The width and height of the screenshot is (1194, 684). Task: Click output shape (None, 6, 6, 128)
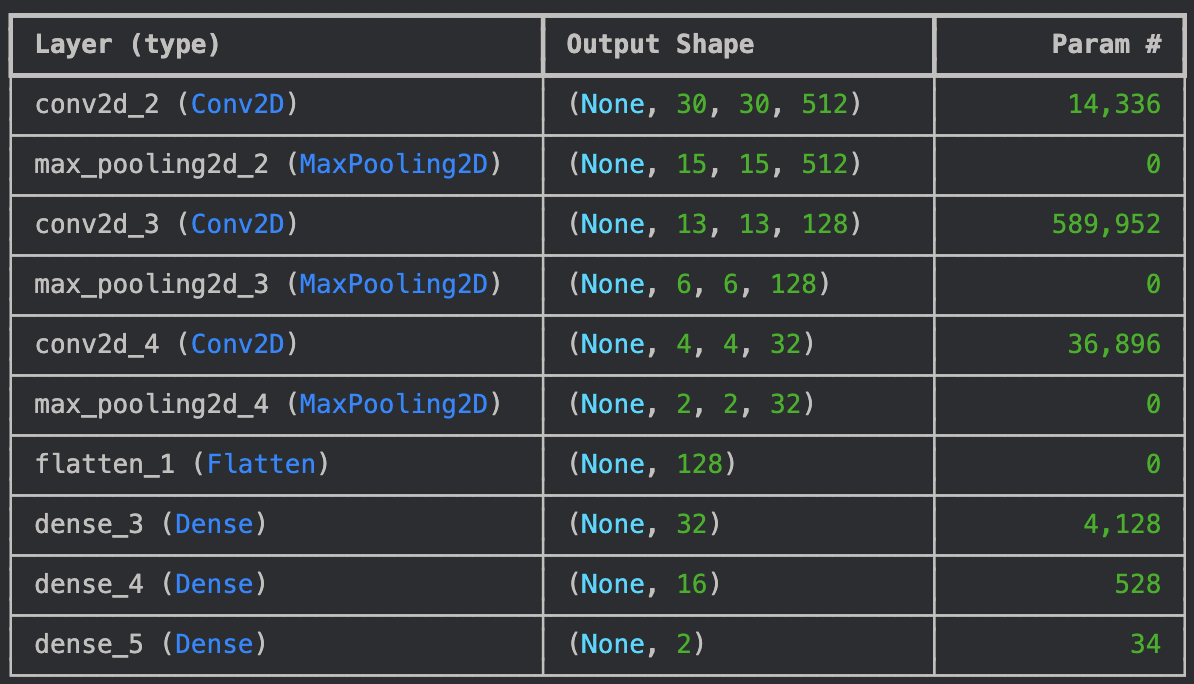[x=698, y=285]
